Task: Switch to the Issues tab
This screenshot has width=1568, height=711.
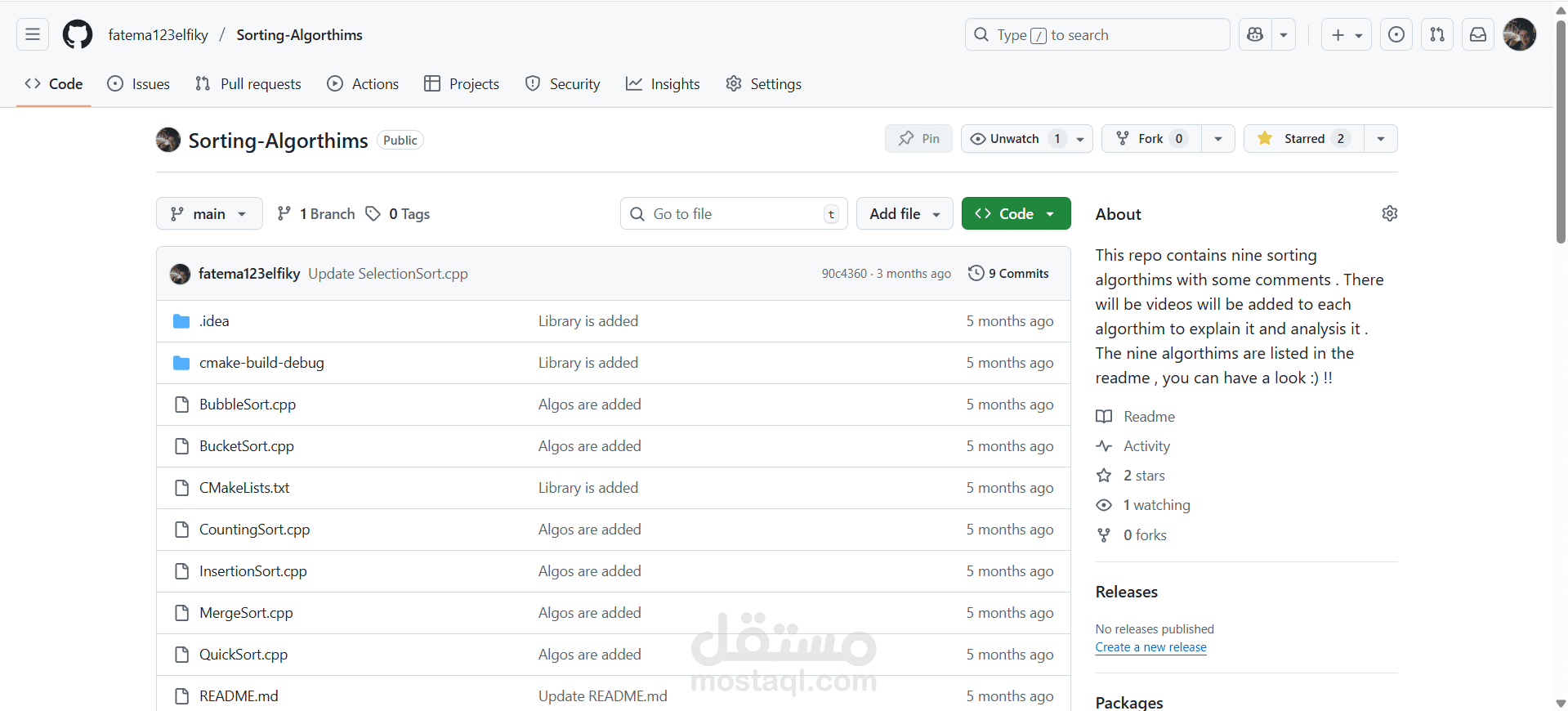Action: pyautogui.click(x=139, y=84)
